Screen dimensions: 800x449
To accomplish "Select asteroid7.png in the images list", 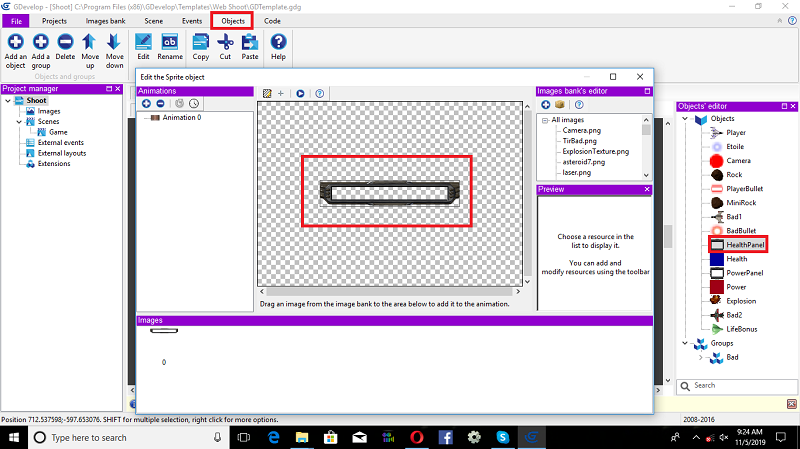I will click(584, 162).
